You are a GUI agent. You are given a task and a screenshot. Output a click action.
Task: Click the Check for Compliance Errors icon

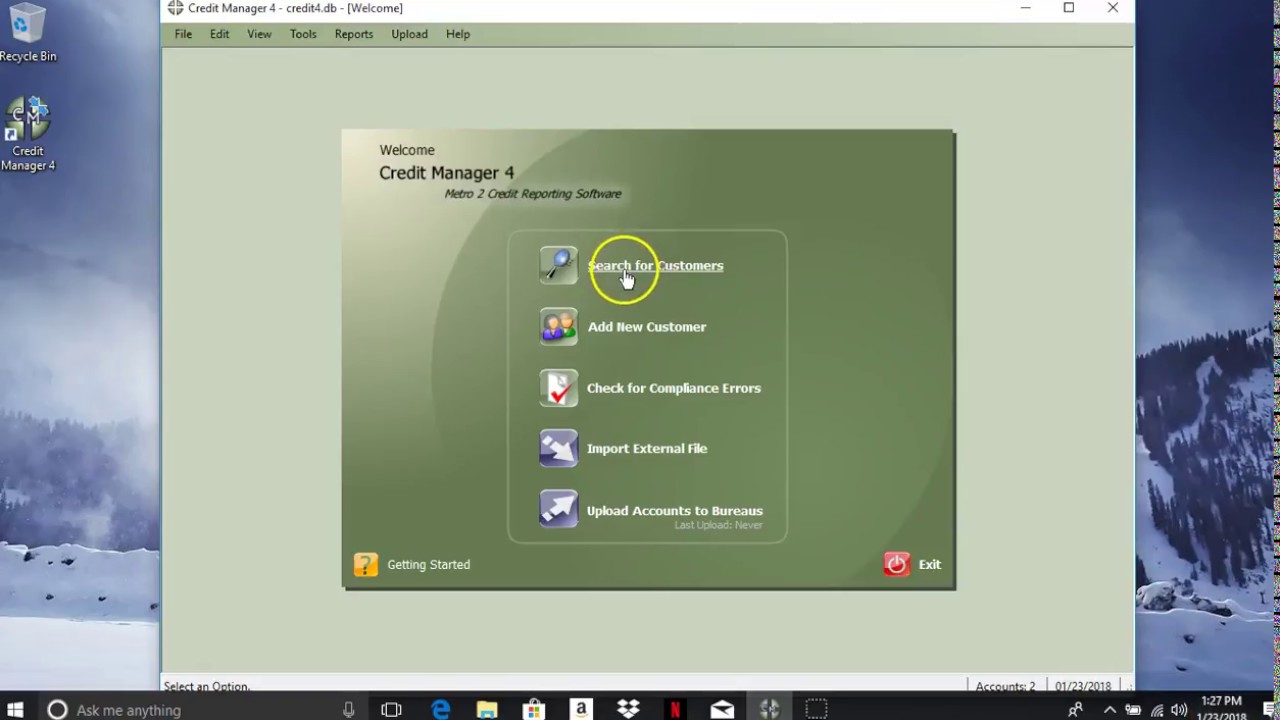tap(558, 388)
